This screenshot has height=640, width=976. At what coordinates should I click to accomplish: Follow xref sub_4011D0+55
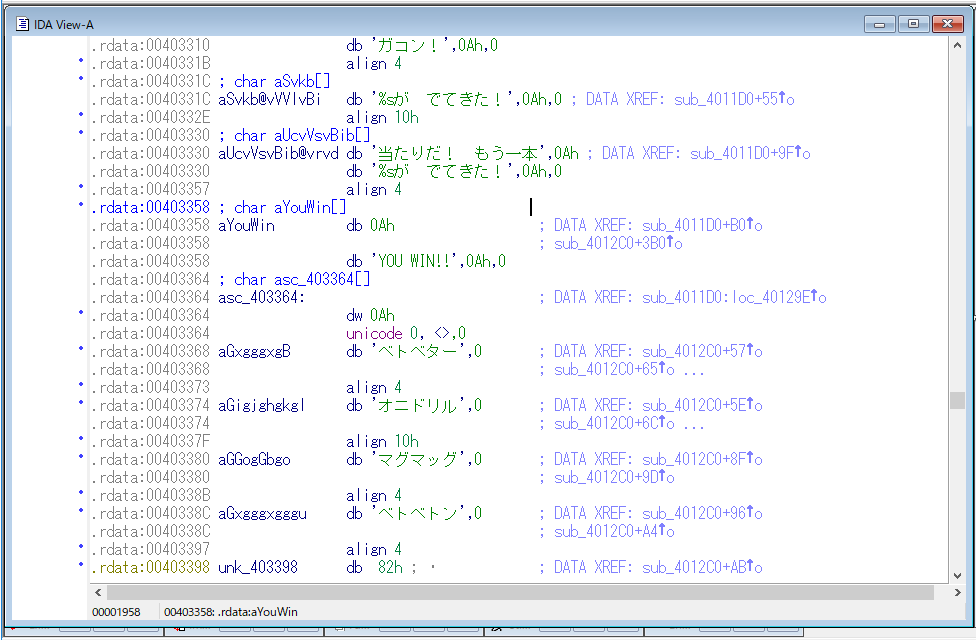click(x=734, y=99)
